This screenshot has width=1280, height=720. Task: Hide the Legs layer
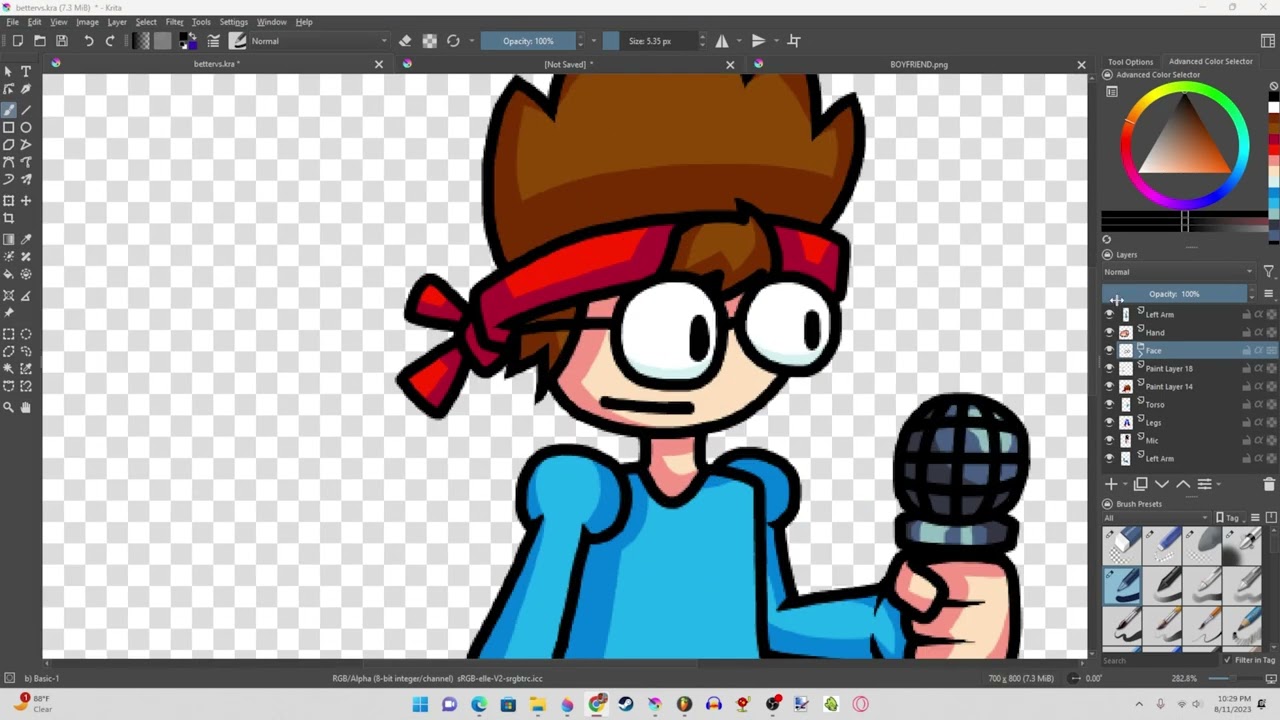[x=1109, y=422]
